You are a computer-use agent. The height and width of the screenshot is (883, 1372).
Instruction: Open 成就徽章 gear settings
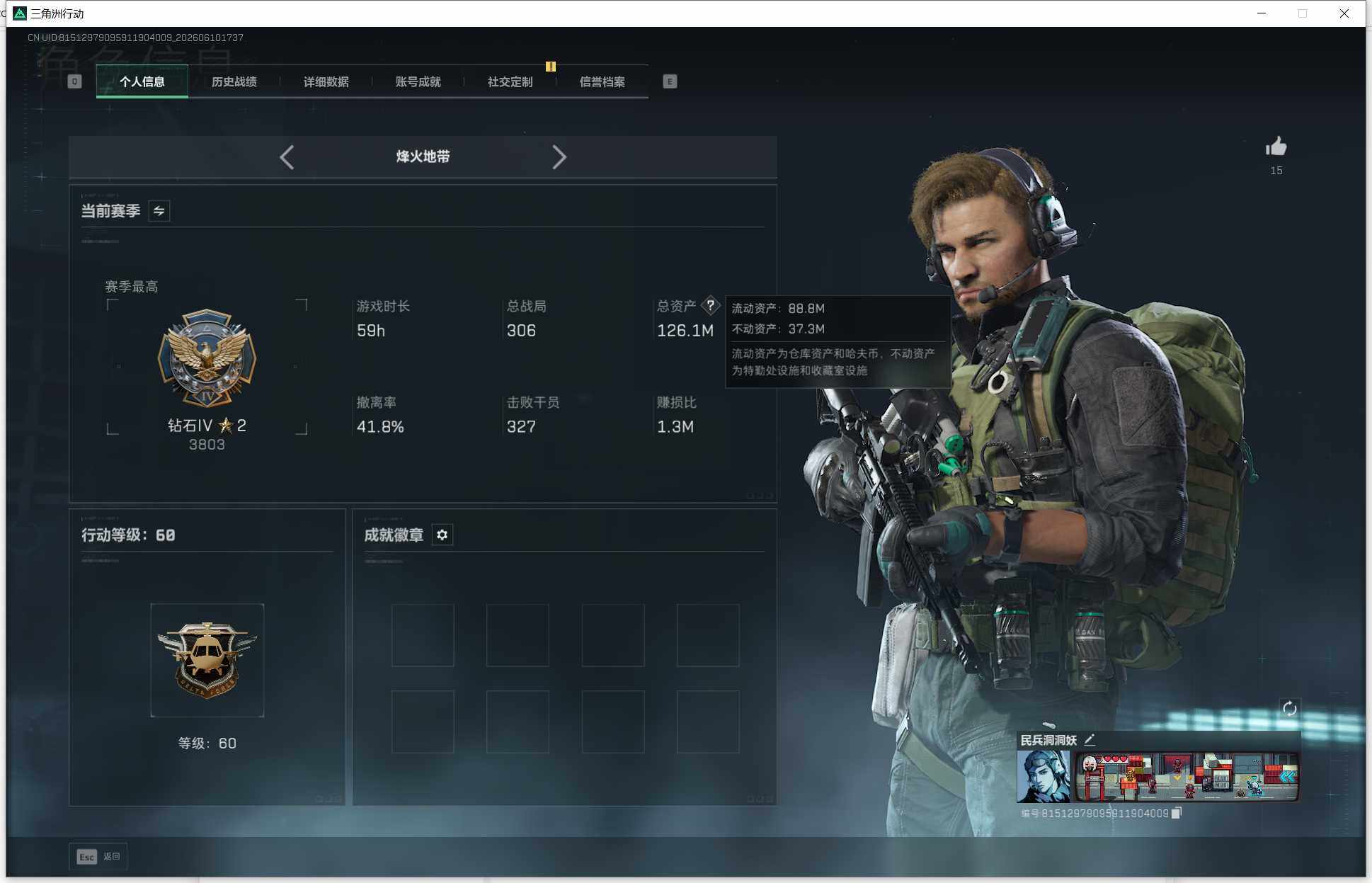442,535
